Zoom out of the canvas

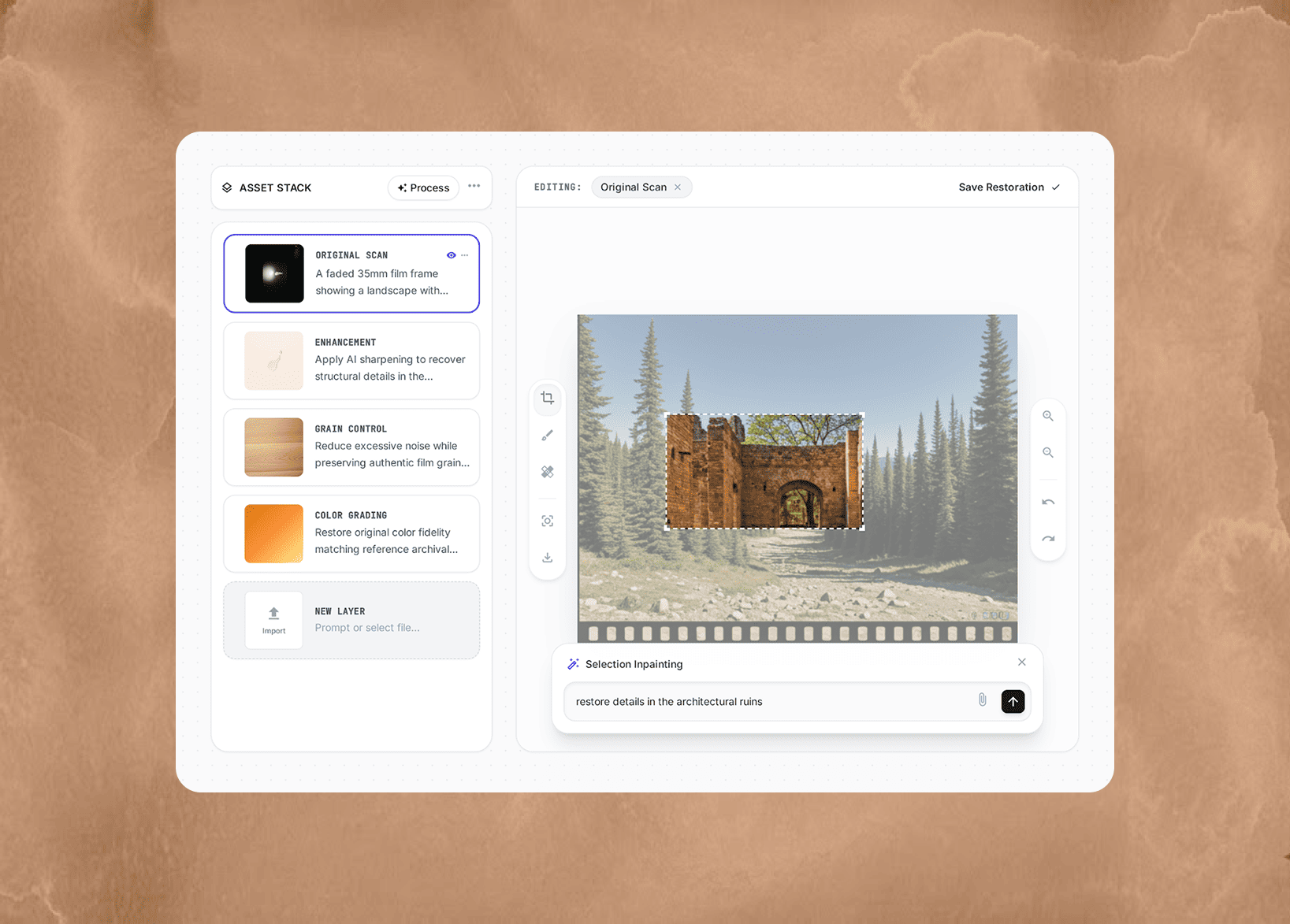pos(1047,453)
